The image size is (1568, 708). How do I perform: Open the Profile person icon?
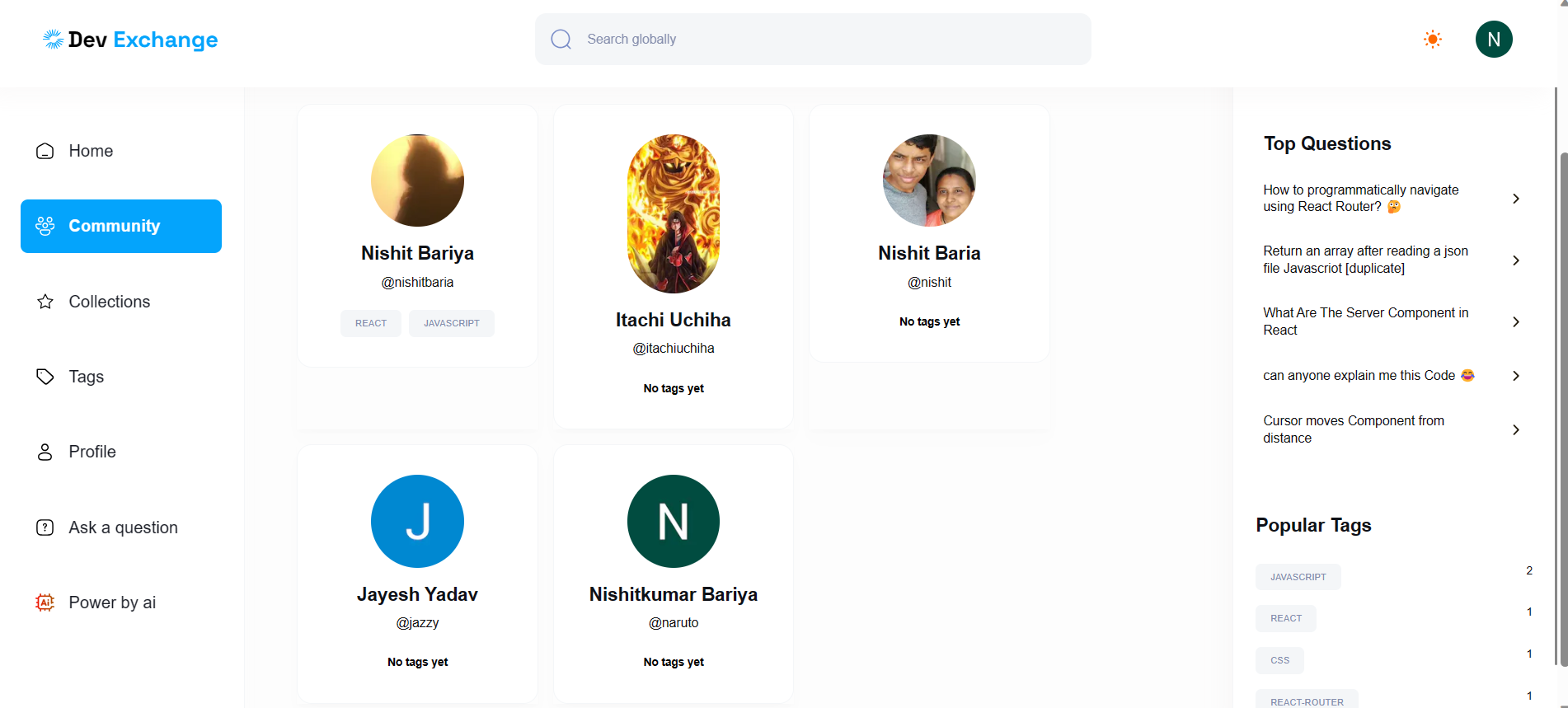click(x=45, y=452)
